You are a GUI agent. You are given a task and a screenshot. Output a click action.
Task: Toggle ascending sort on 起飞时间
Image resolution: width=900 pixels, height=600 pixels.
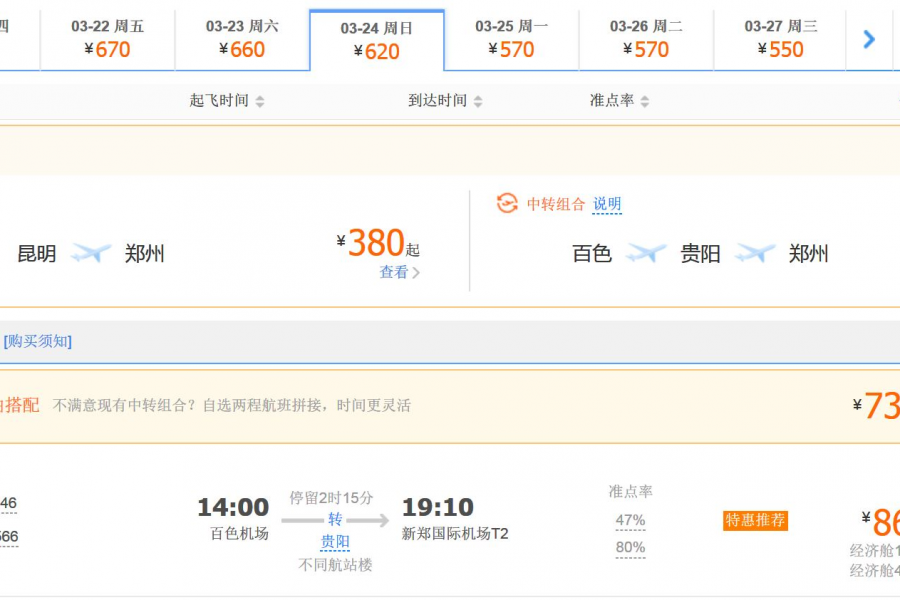coord(262,96)
